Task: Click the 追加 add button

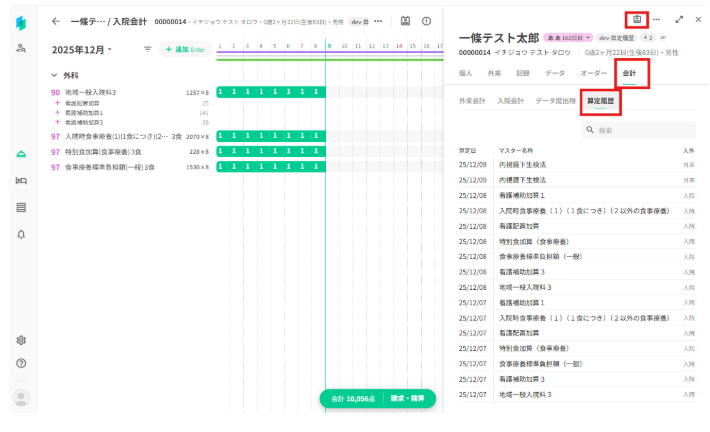Action: tap(184, 48)
